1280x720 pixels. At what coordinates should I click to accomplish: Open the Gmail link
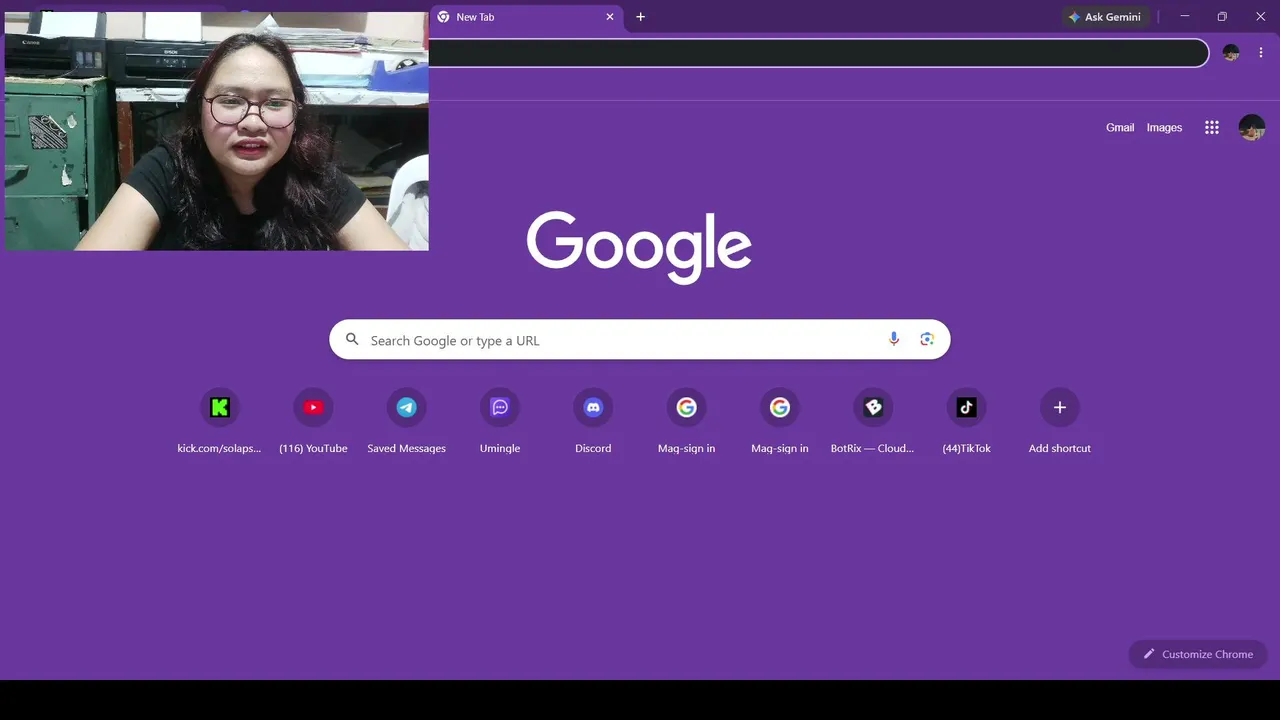coord(1120,127)
